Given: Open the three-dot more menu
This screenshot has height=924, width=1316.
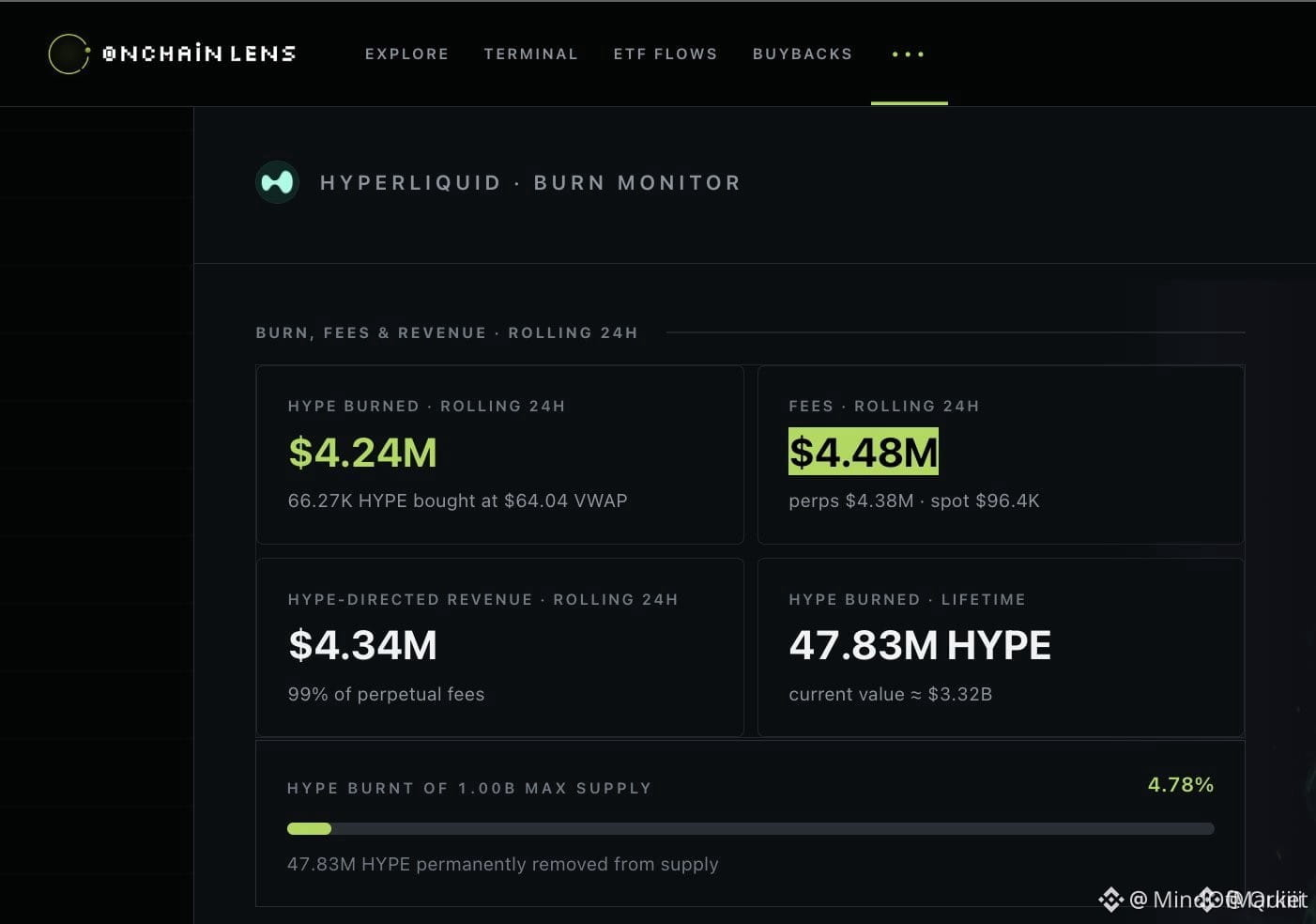Looking at the screenshot, I should click(x=908, y=54).
